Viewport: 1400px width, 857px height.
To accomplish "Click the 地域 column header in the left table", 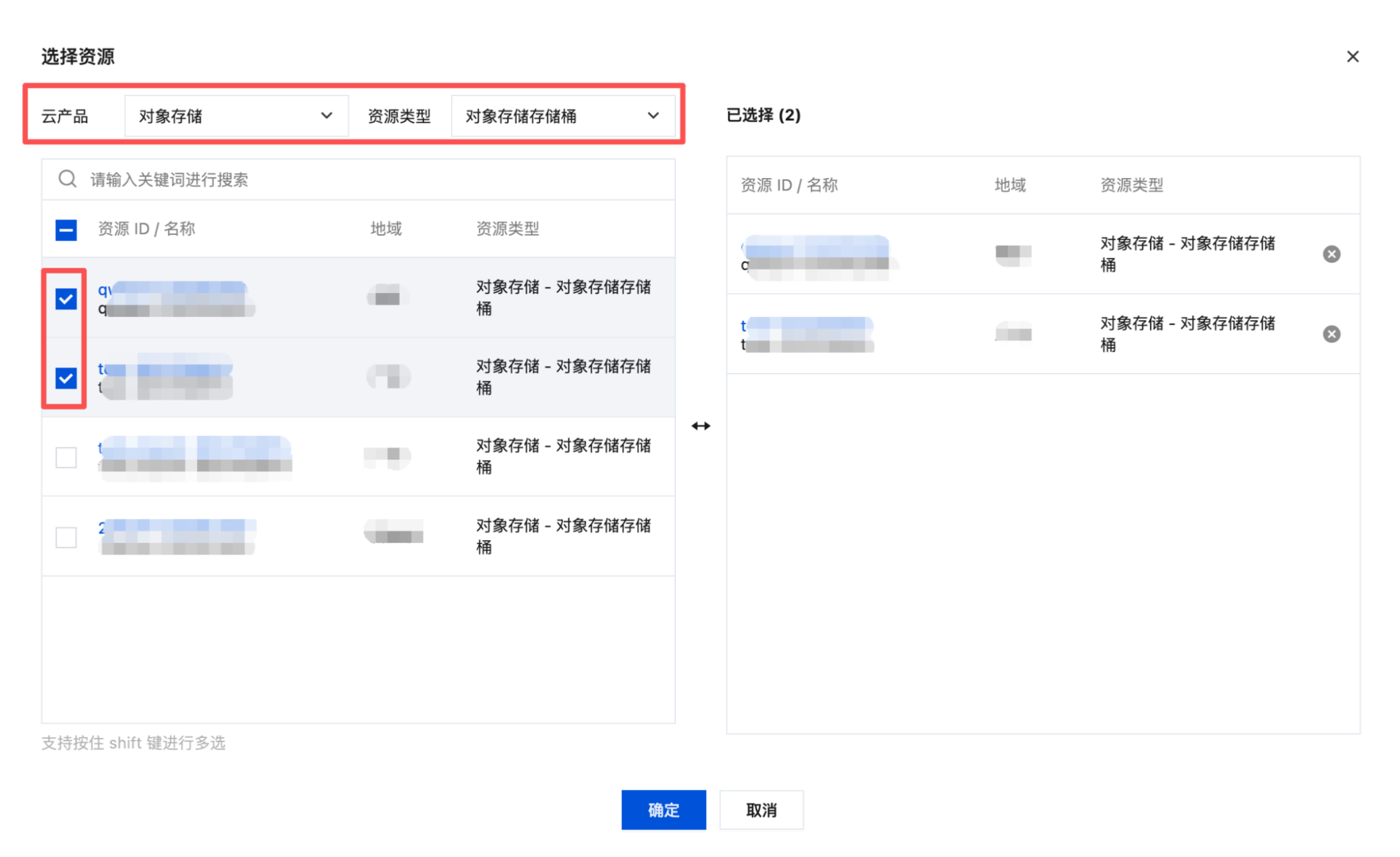I will 386,229.
